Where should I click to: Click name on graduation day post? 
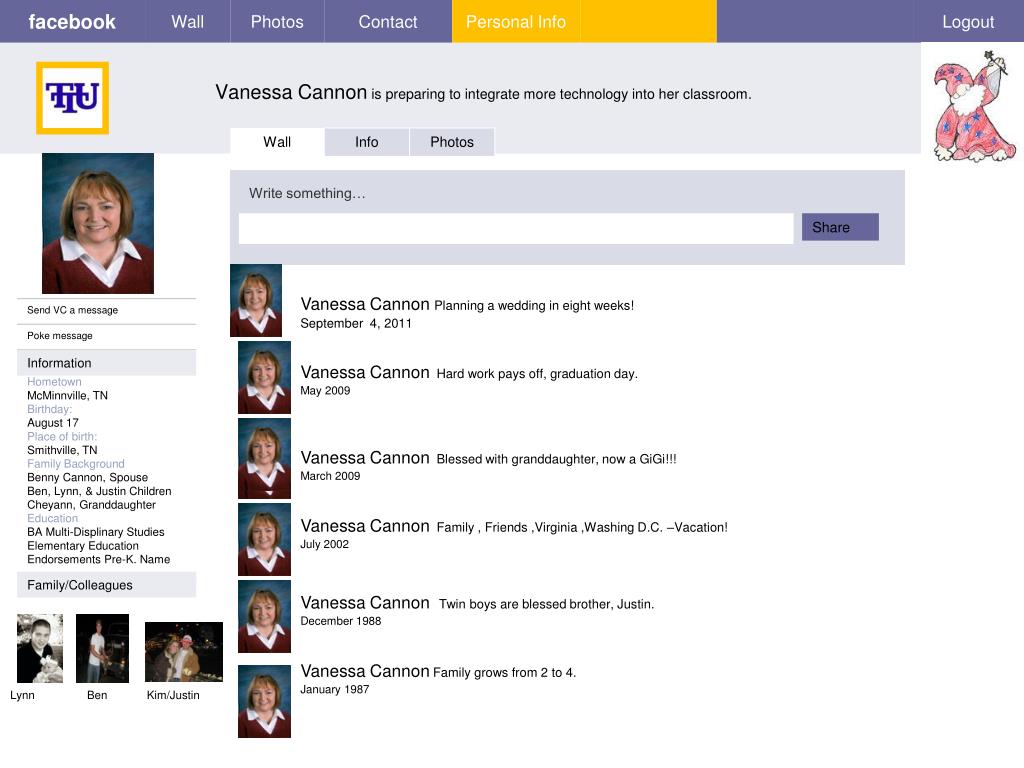click(x=365, y=372)
